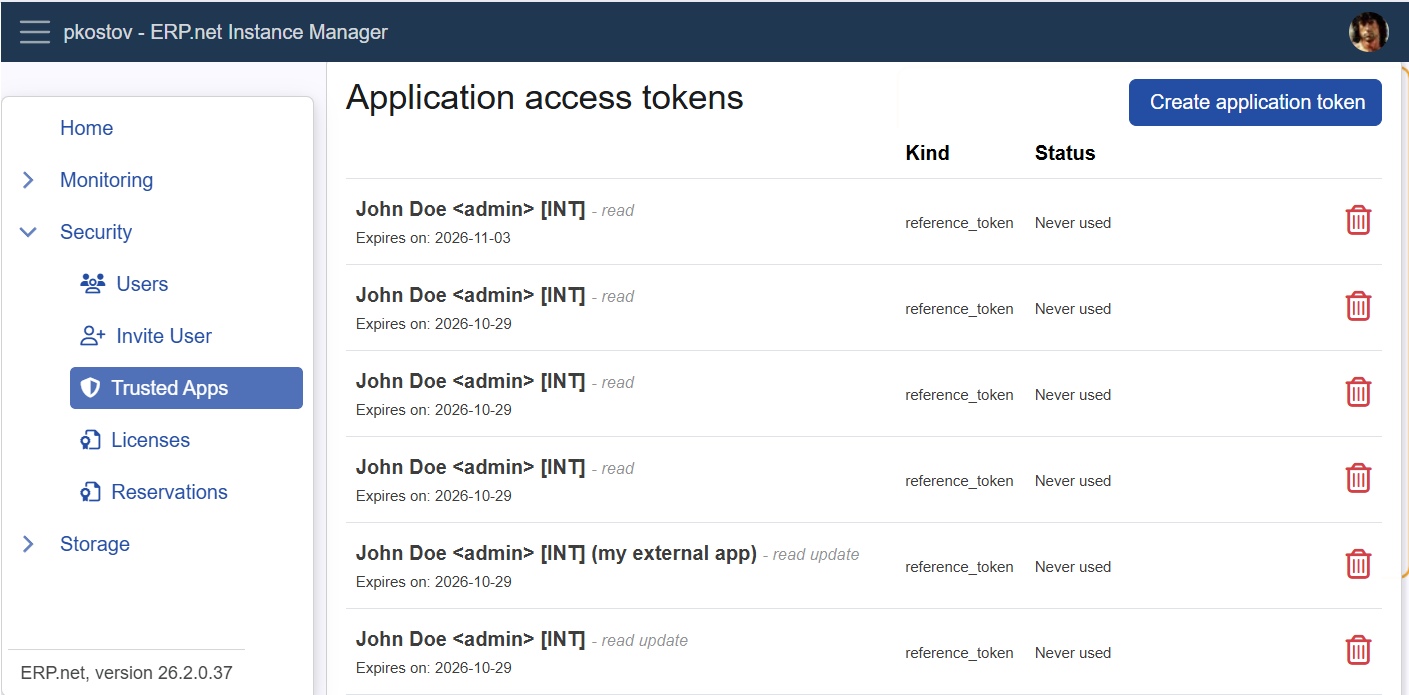Delete the token expiring on 2026-11-03
The width and height of the screenshot is (1409, 695).
1358,220
